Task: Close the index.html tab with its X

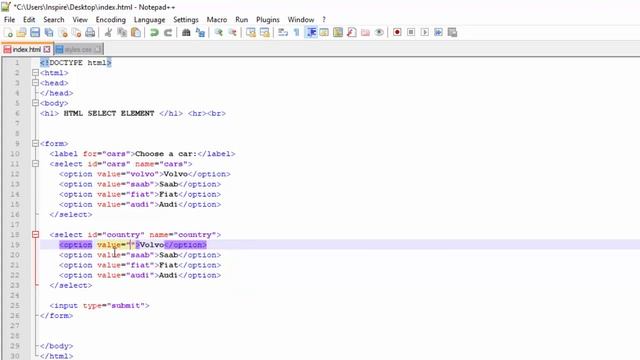Action: point(47,49)
